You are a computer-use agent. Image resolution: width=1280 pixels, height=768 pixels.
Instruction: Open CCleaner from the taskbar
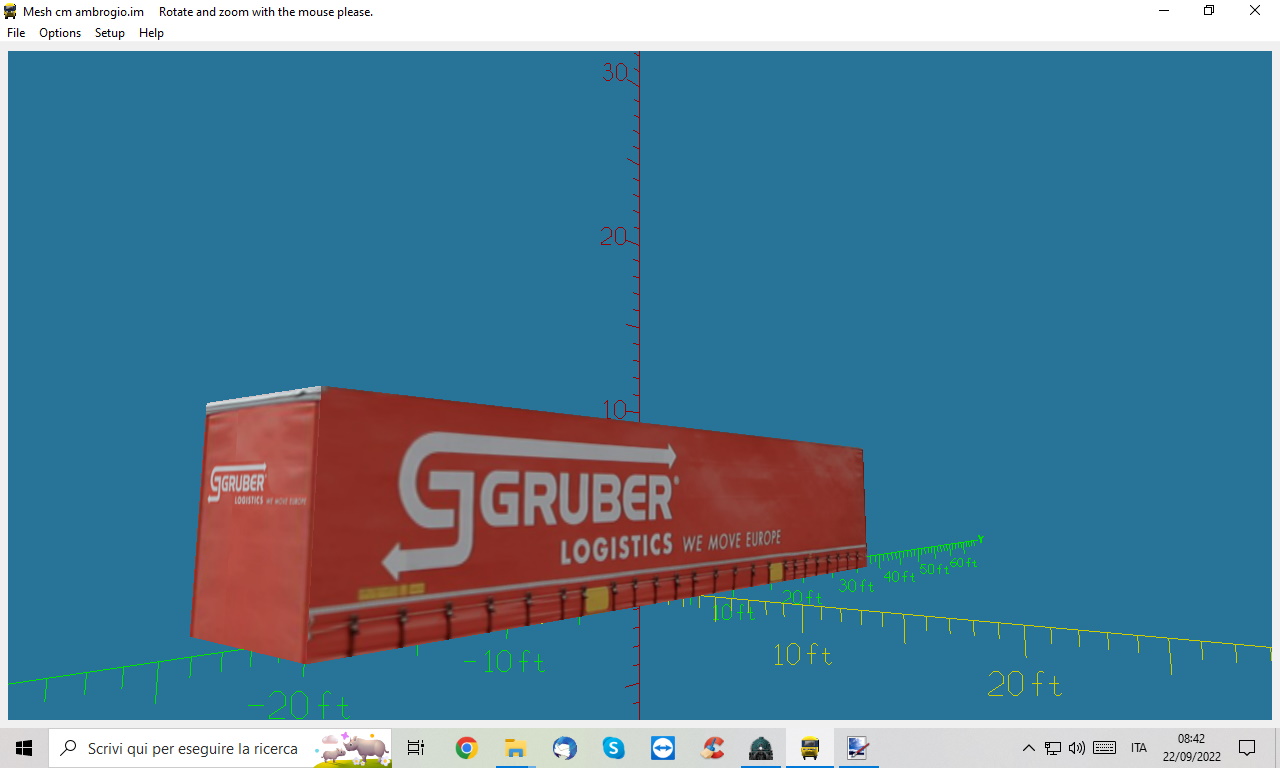(x=712, y=748)
